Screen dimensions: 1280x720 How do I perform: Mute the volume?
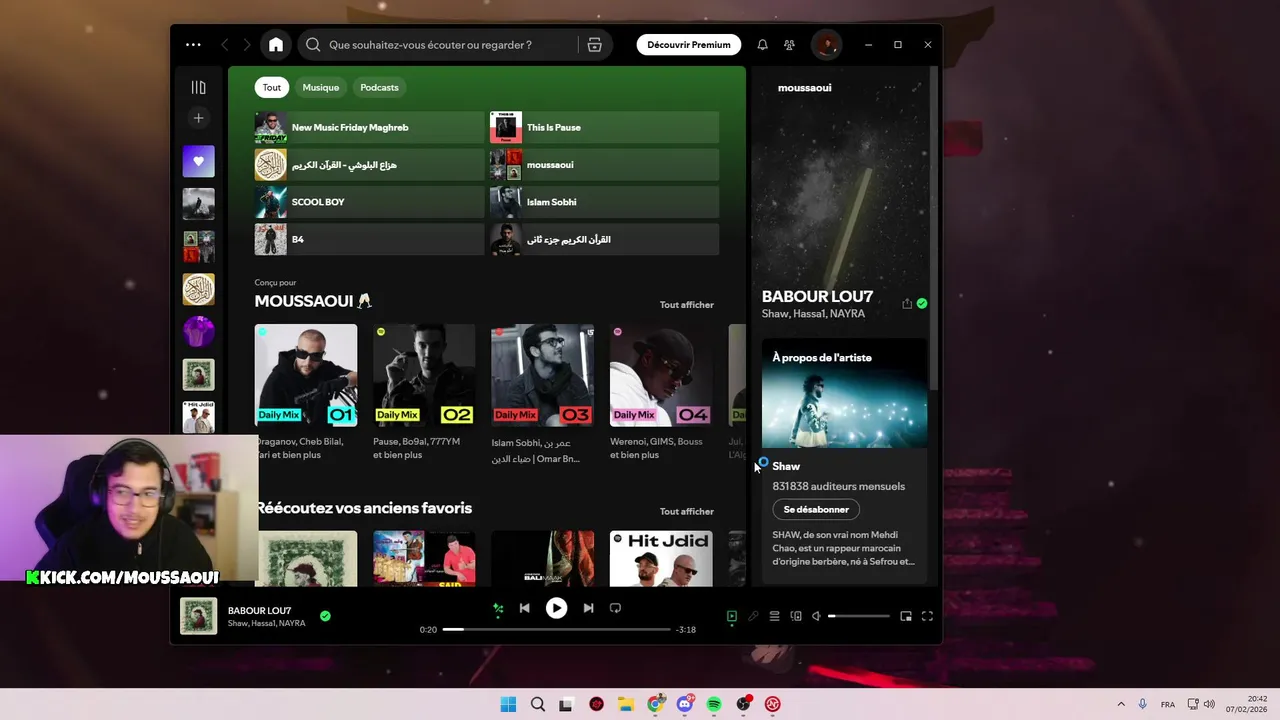(x=816, y=617)
